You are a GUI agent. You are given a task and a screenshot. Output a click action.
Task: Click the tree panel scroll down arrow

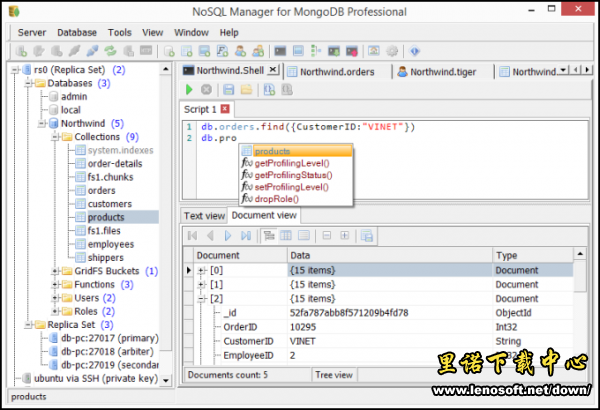coord(166,381)
